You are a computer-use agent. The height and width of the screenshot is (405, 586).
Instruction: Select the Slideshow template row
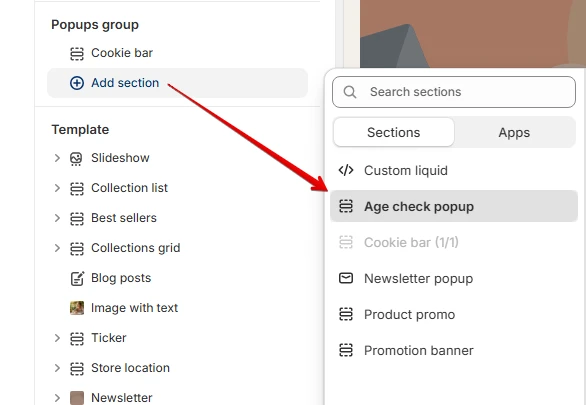pos(178,158)
